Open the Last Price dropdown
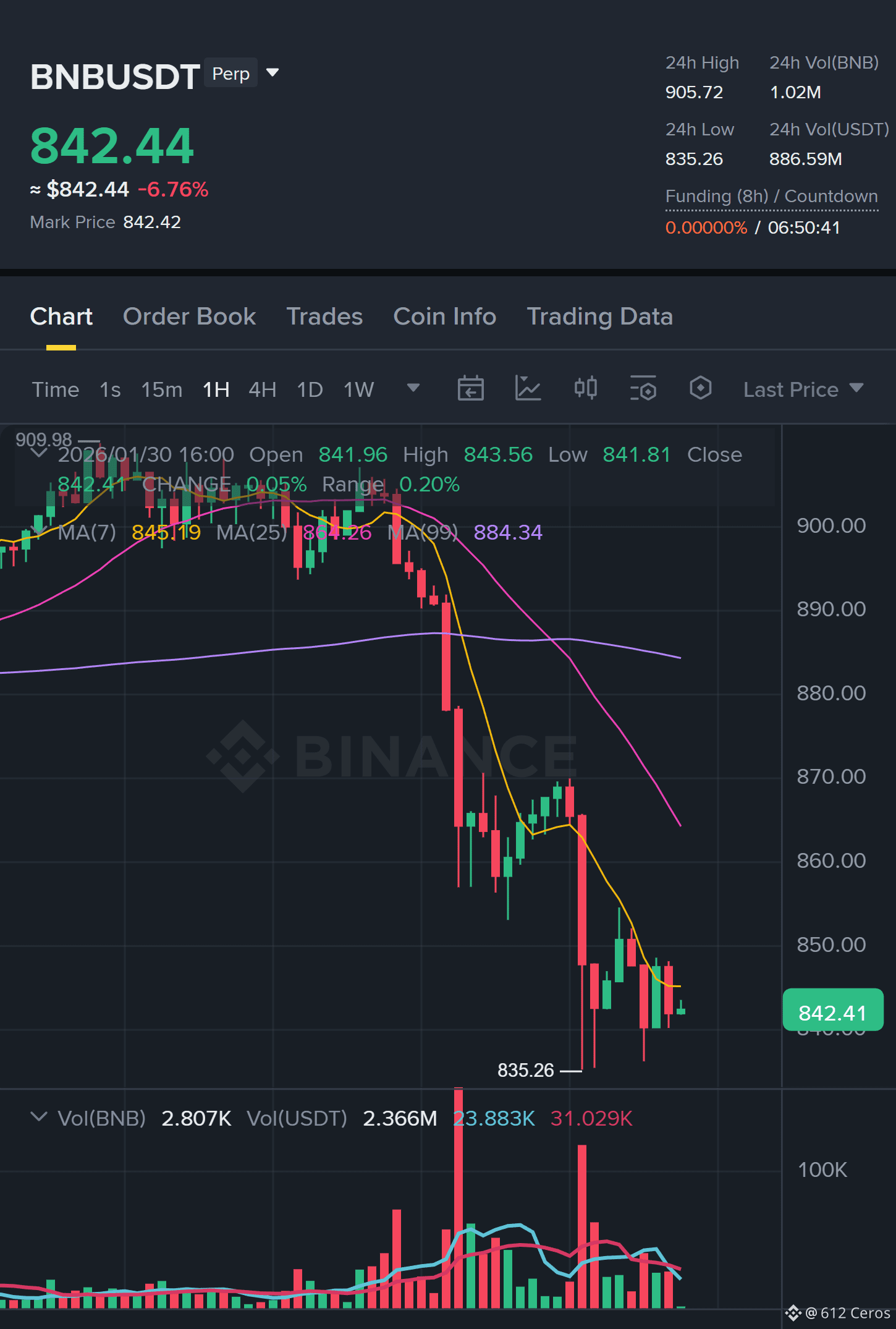This screenshot has width=896, height=1329. pos(803,389)
